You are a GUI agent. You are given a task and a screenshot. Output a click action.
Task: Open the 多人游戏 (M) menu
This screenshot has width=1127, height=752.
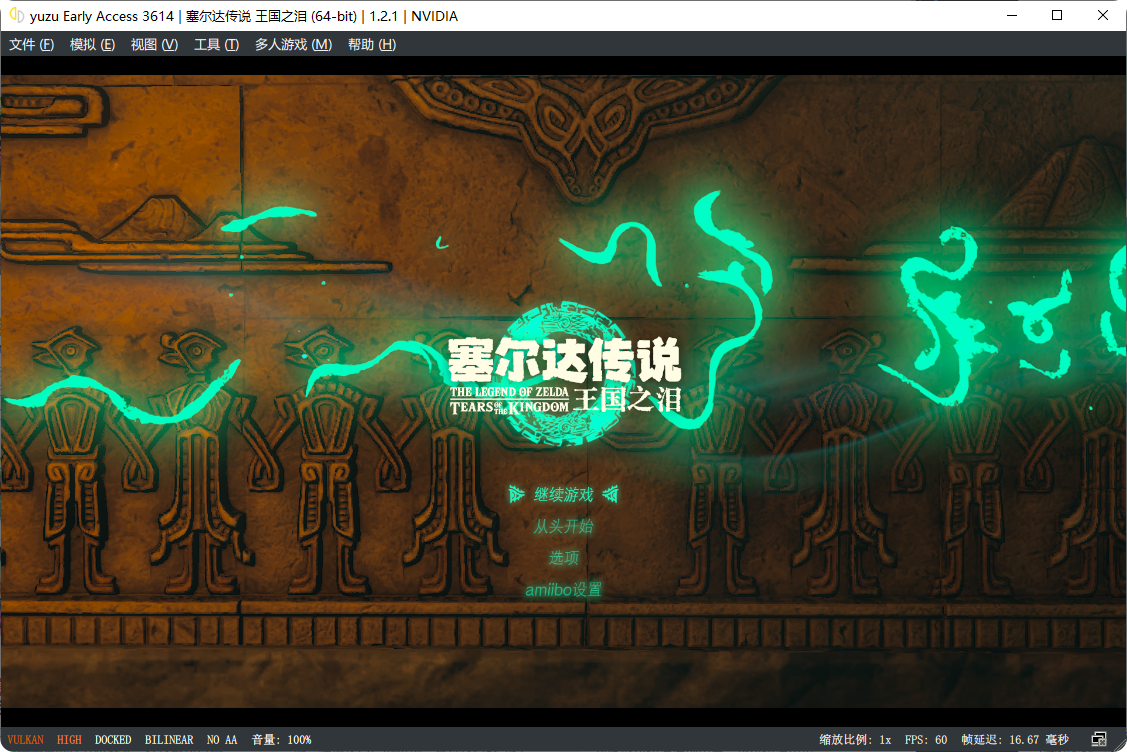point(293,45)
